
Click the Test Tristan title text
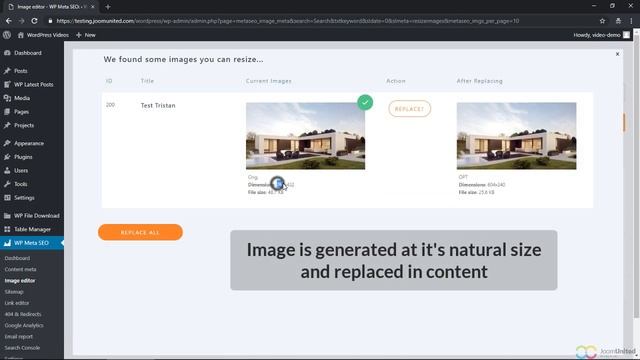click(x=158, y=106)
